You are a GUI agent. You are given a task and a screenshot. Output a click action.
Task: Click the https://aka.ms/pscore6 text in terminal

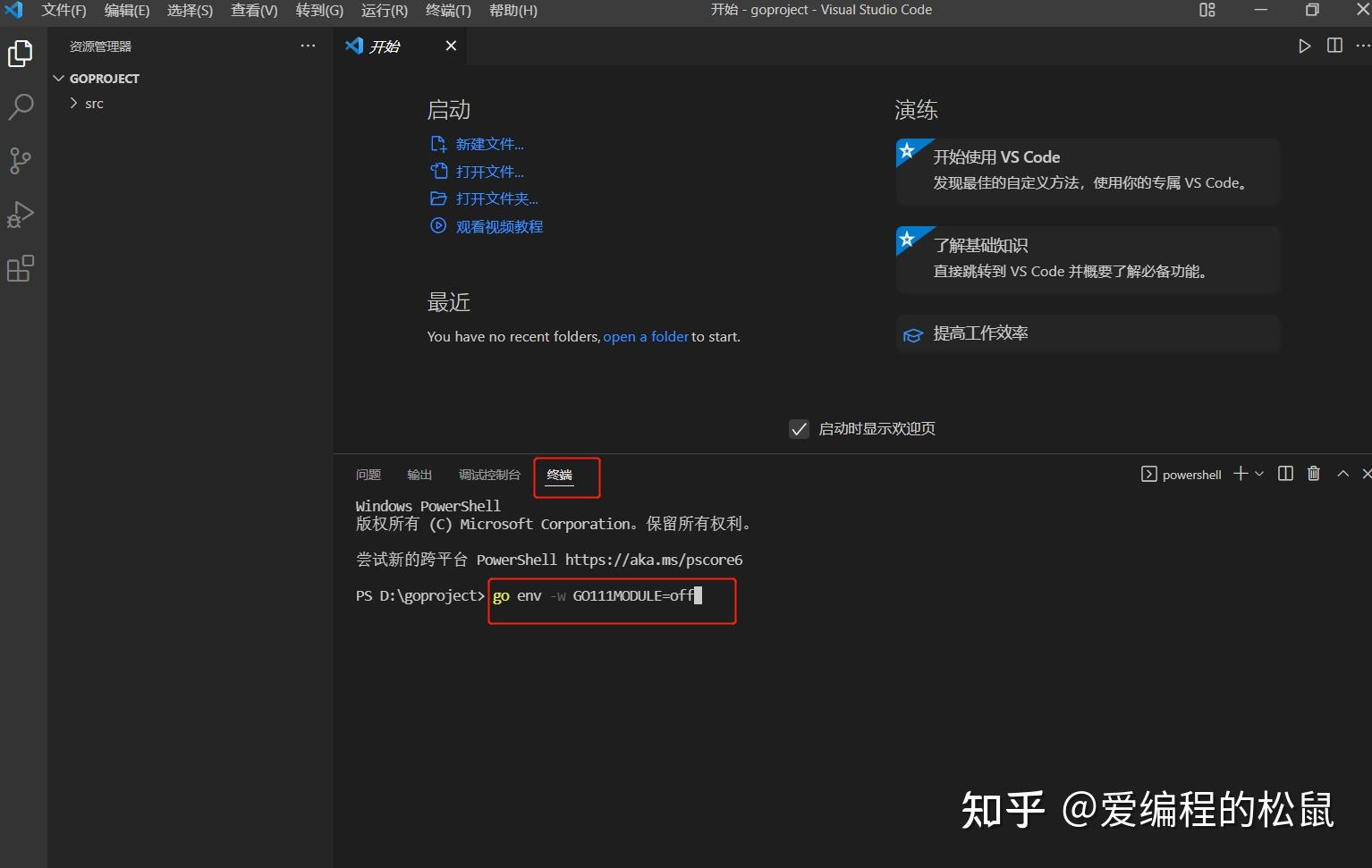pyautogui.click(x=654, y=560)
